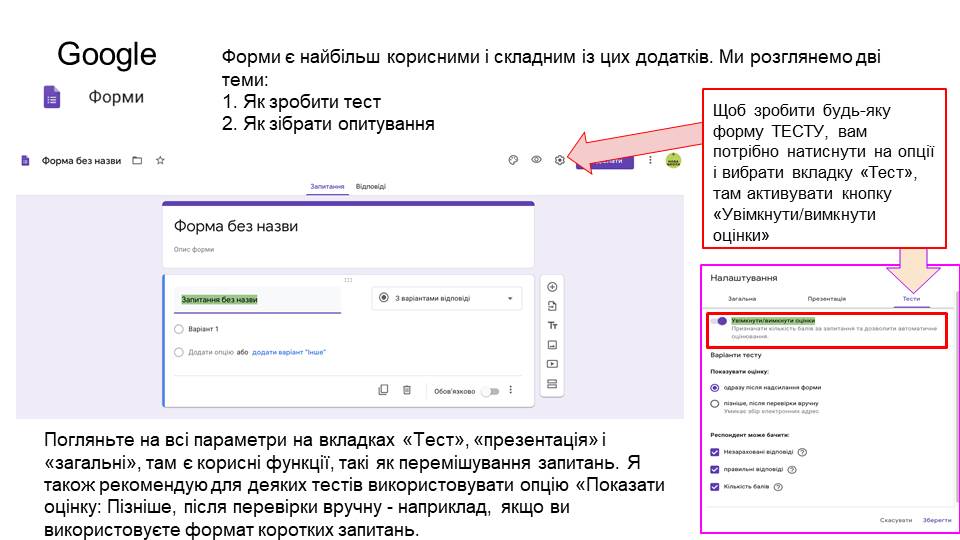Click the eye preview icon

point(536,160)
